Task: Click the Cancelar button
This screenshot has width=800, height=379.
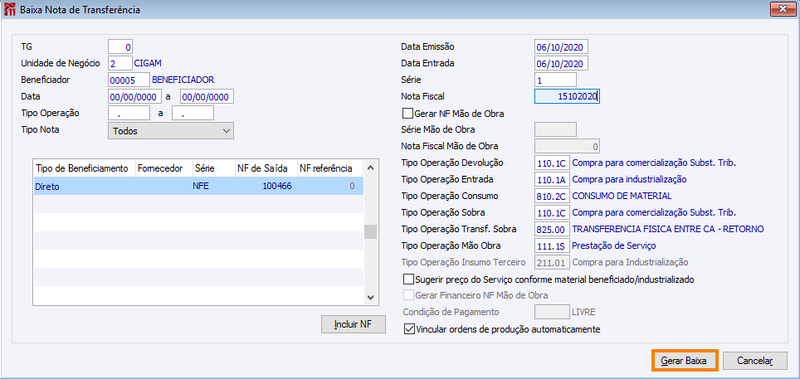Action: 755,361
